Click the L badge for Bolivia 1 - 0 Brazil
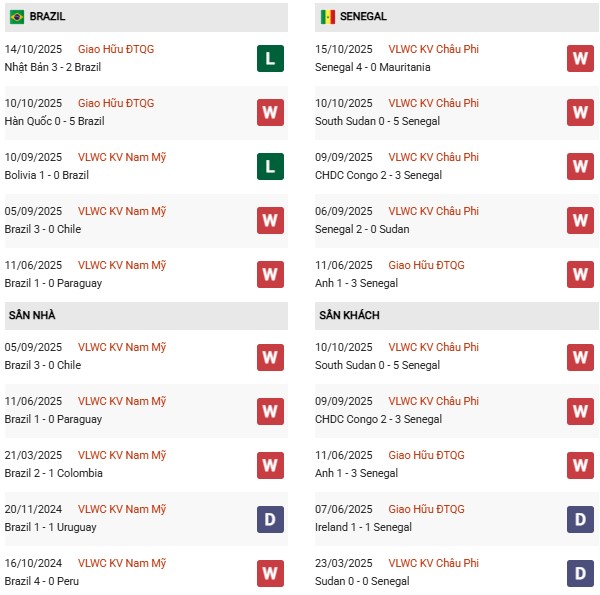Image resolution: width=600 pixels, height=595 pixels. pos(269,167)
